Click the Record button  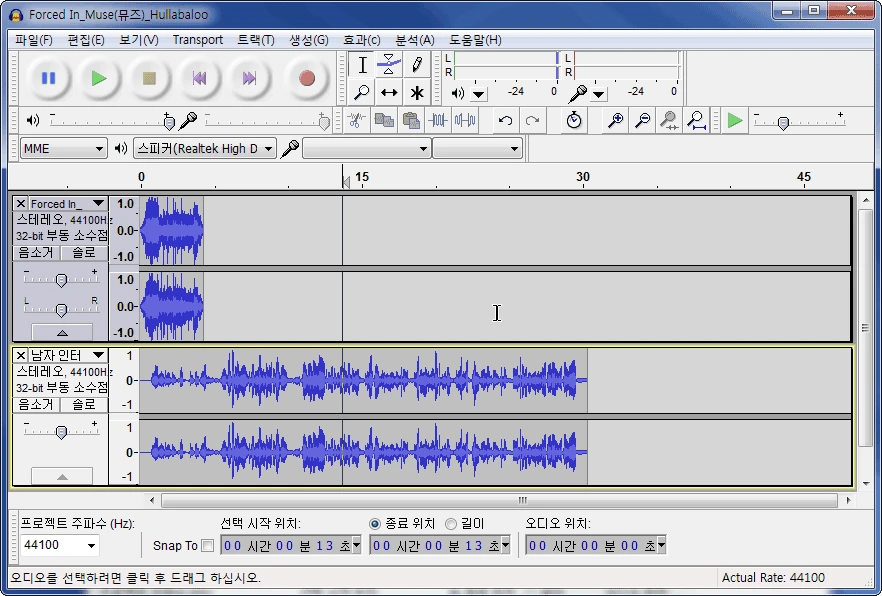click(x=307, y=78)
